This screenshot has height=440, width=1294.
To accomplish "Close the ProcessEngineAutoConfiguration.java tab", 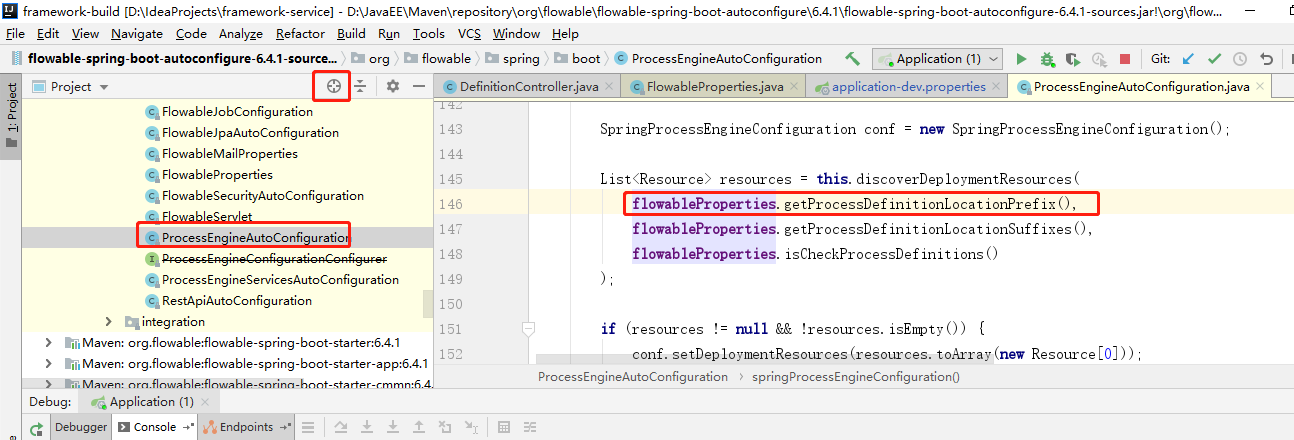I will click(1262, 87).
